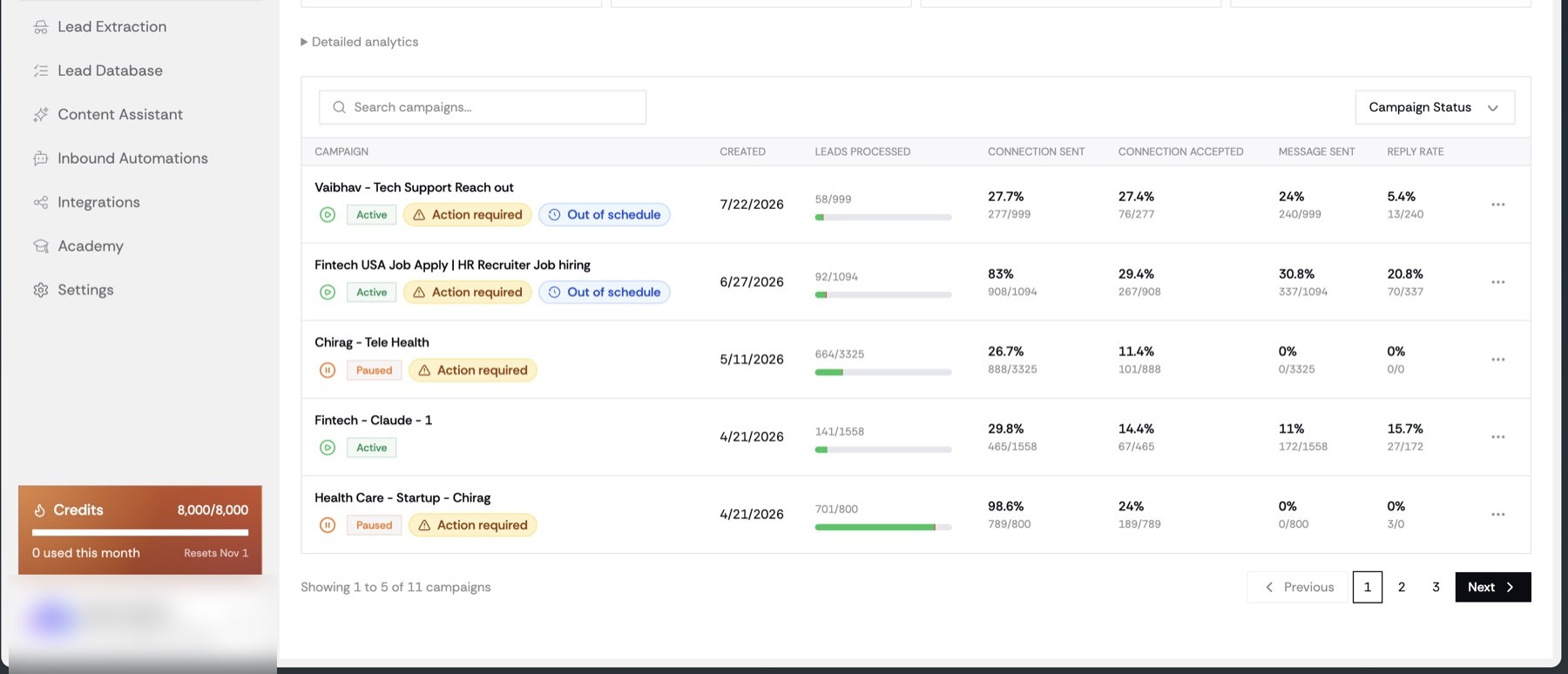Open Integrations page
This screenshot has width=1568, height=674.
click(98, 202)
